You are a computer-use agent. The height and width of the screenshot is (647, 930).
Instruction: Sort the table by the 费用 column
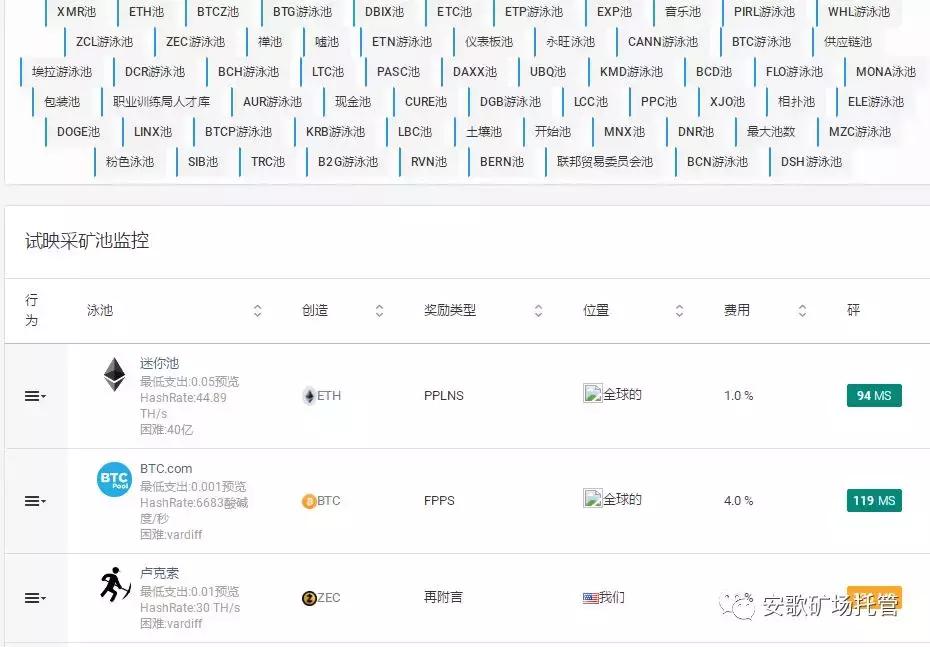[802, 310]
